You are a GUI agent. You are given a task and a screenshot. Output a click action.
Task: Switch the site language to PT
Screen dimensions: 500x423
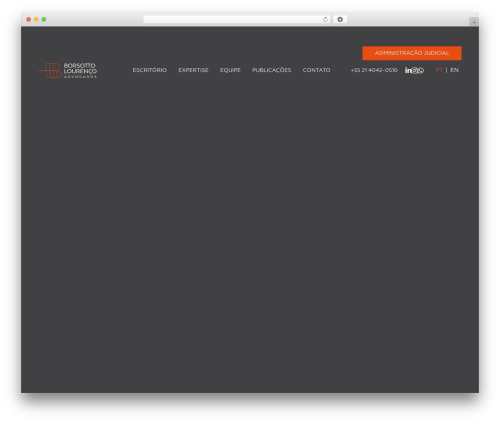(x=439, y=70)
